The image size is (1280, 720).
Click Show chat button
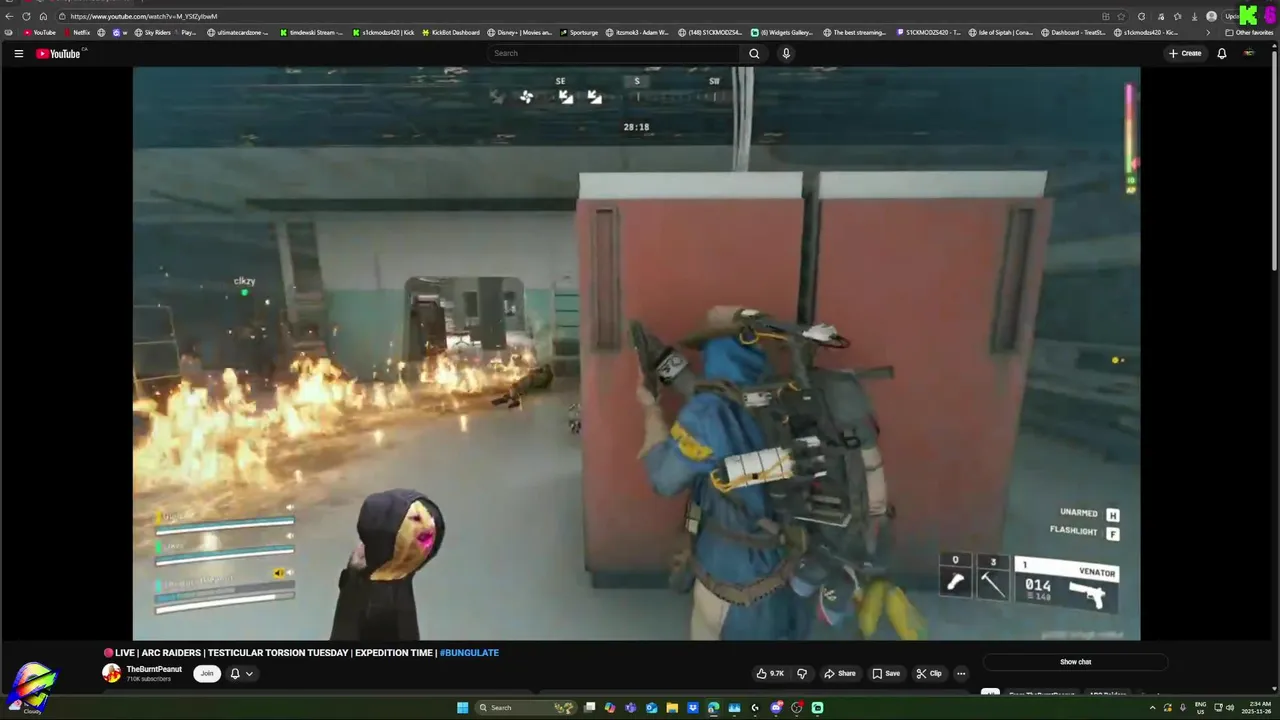[x=1075, y=662]
